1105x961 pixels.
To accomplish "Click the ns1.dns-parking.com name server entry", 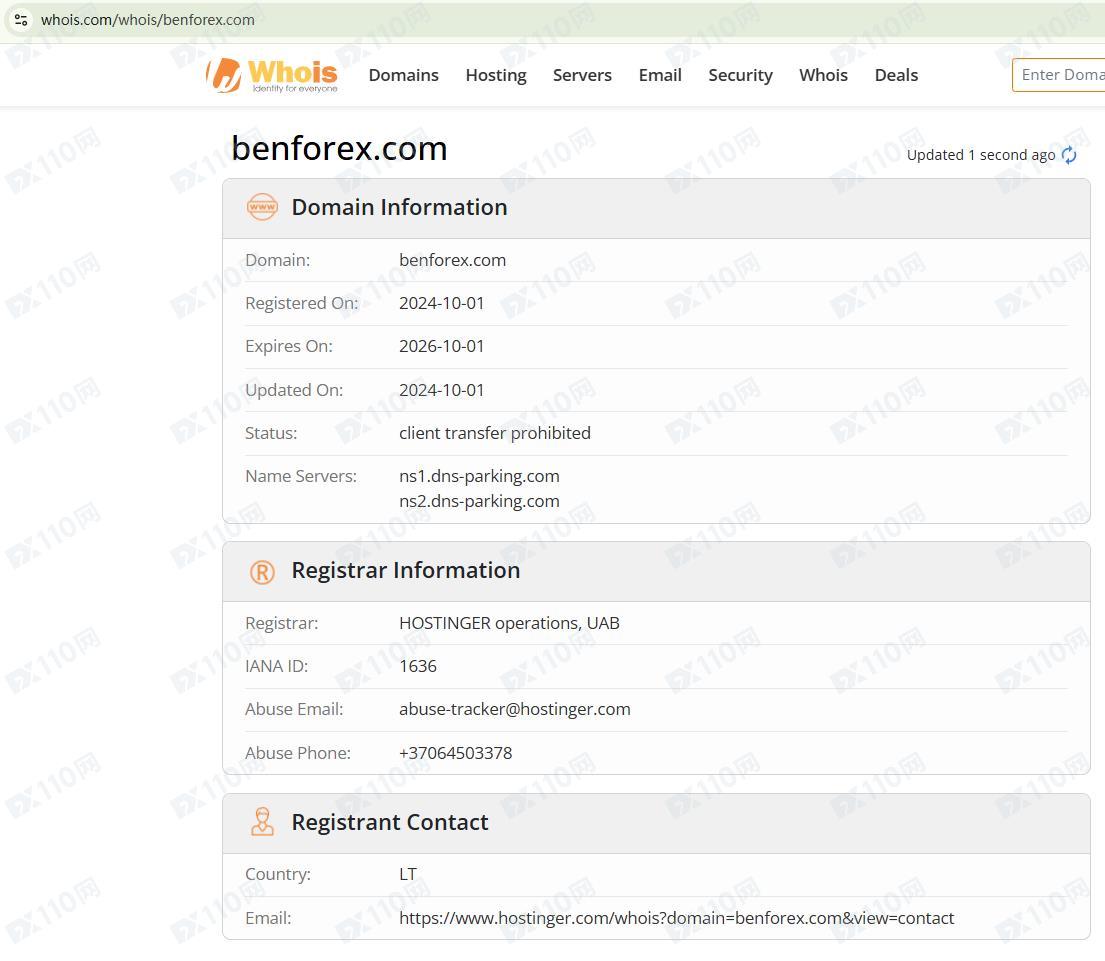I will 479,476.
